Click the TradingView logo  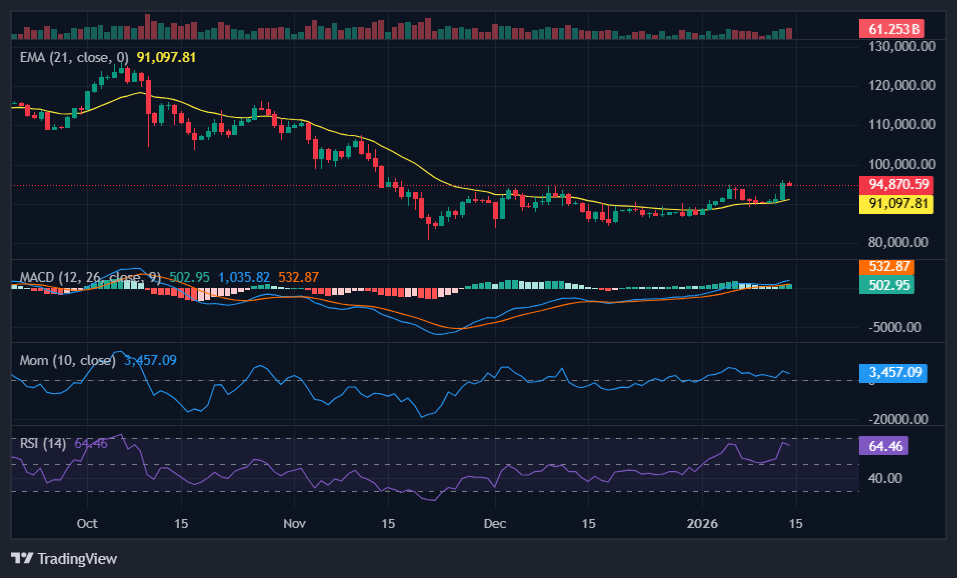(x=64, y=558)
